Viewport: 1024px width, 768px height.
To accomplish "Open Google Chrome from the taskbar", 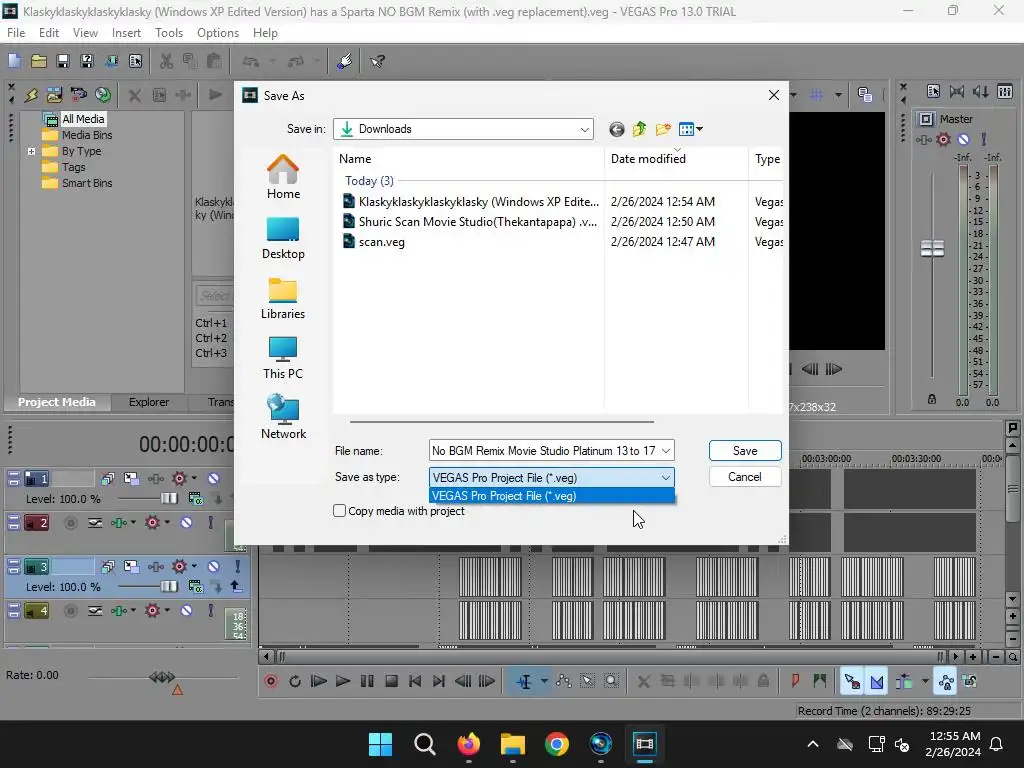I will (556, 743).
